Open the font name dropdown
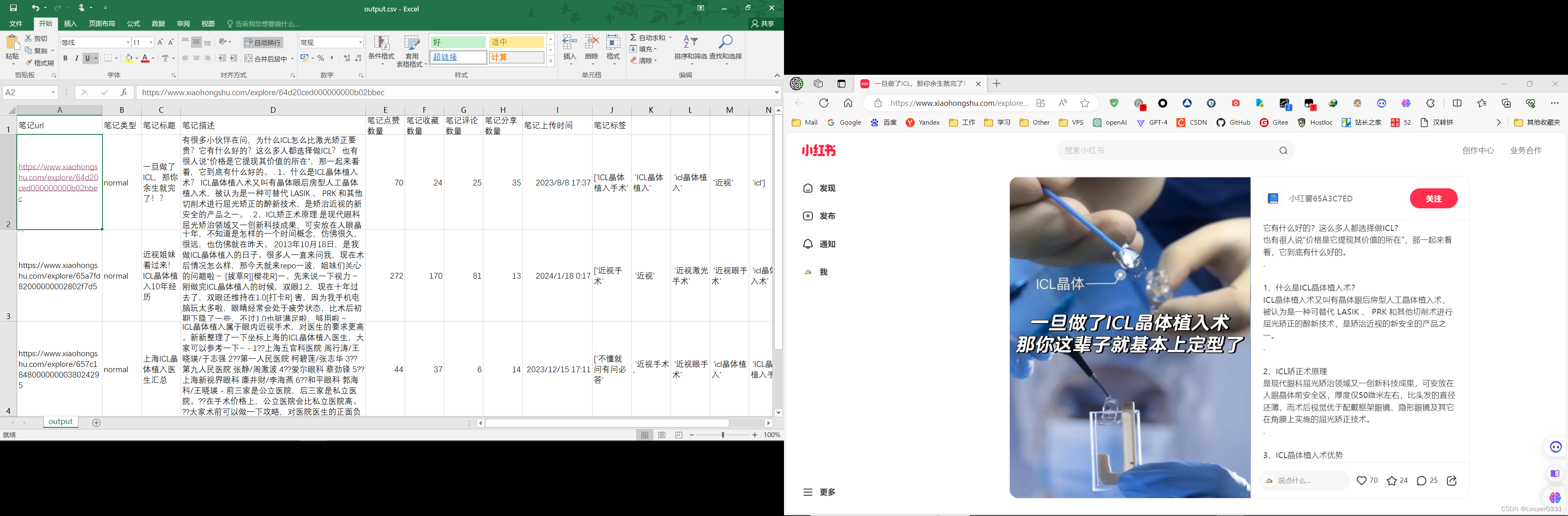Screen dimensions: 1568x516 [x=128, y=42]
